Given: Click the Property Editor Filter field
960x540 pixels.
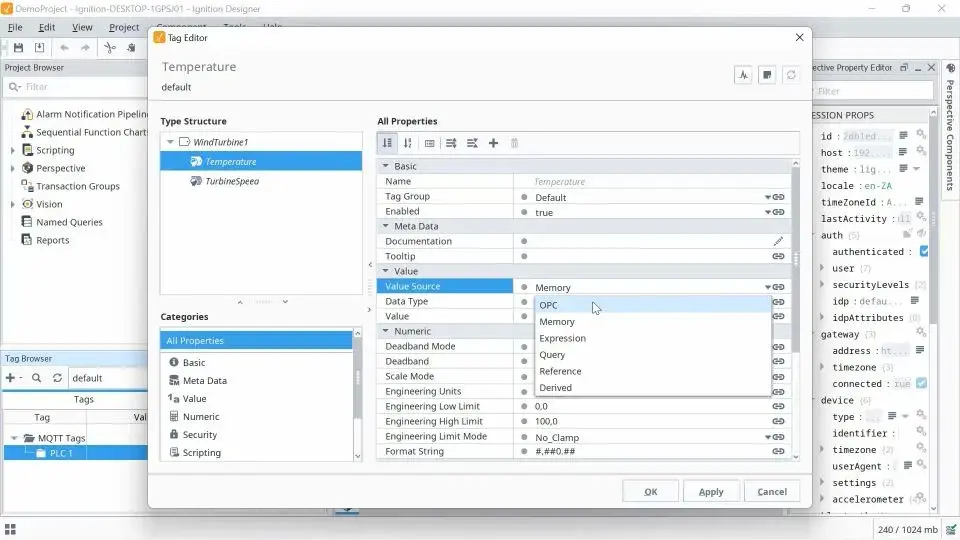Looking at the screenshot, I should [x=872, y=91].
